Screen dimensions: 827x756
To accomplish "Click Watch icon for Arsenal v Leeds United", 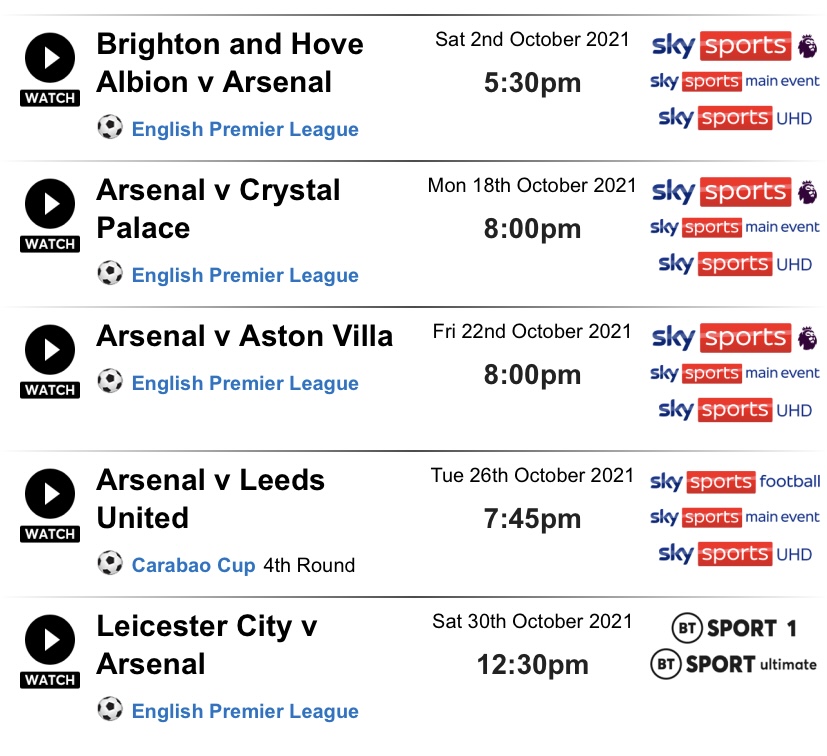I will (x=50, y=506).
